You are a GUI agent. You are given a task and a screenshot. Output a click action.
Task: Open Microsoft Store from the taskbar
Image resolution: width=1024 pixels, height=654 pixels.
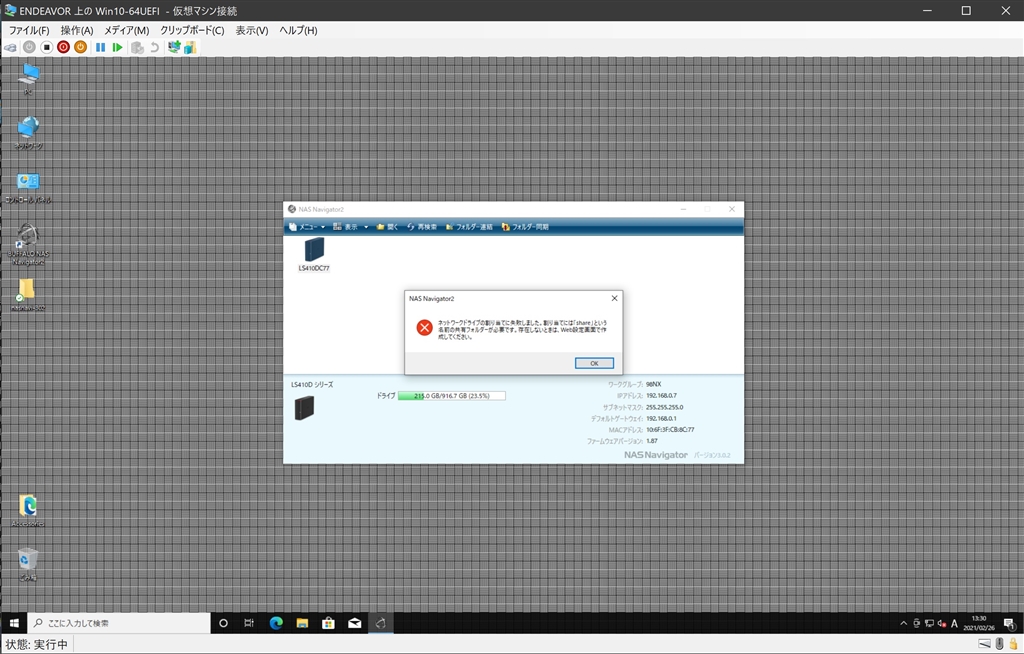point(328,623)
